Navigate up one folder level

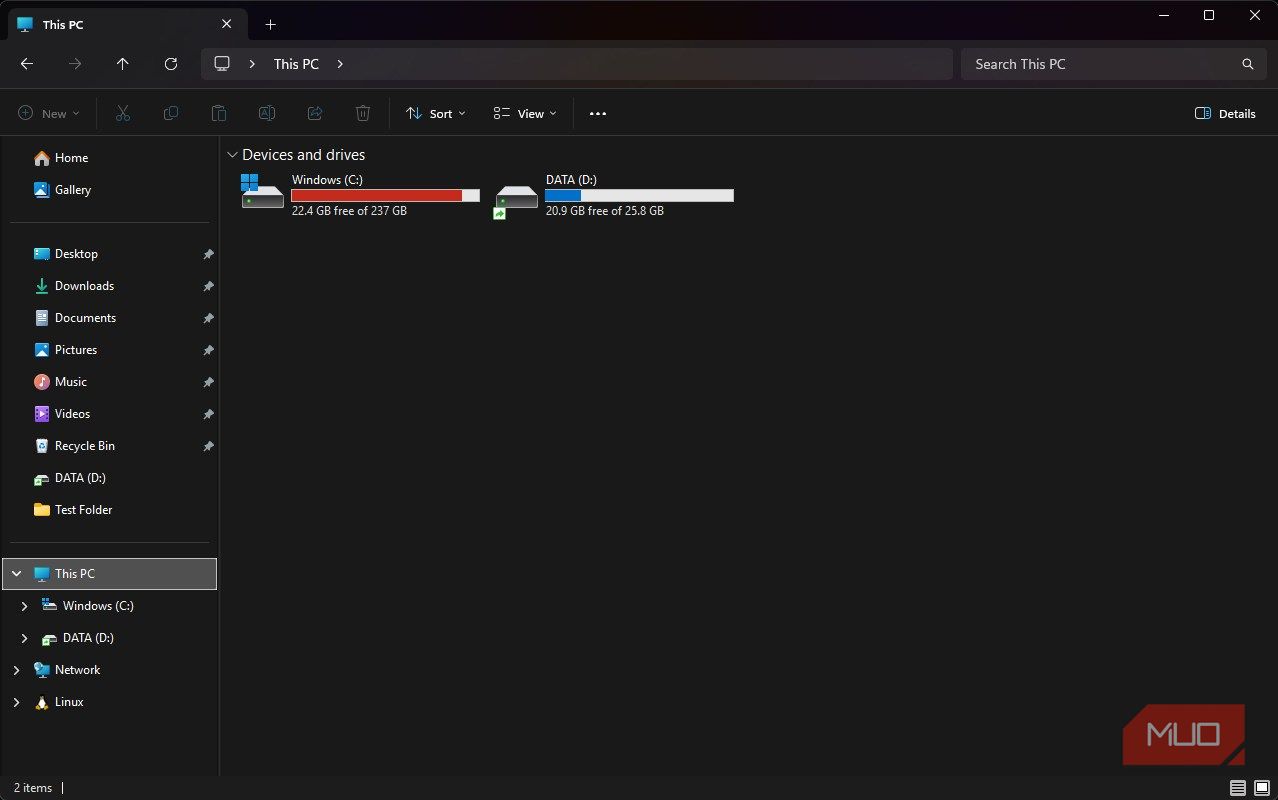tap(123, 64)
